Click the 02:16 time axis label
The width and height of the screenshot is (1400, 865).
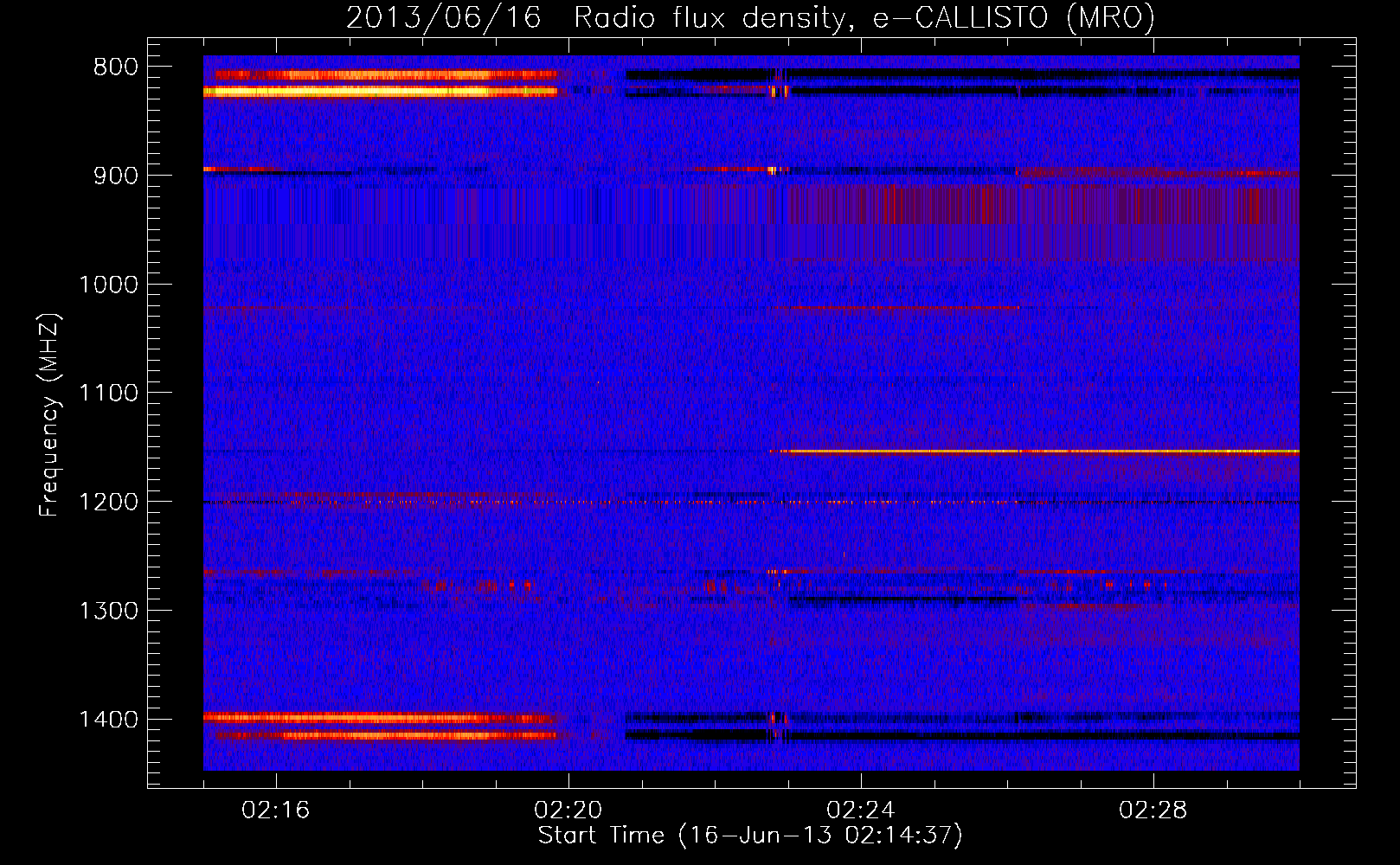coord(276,811)
